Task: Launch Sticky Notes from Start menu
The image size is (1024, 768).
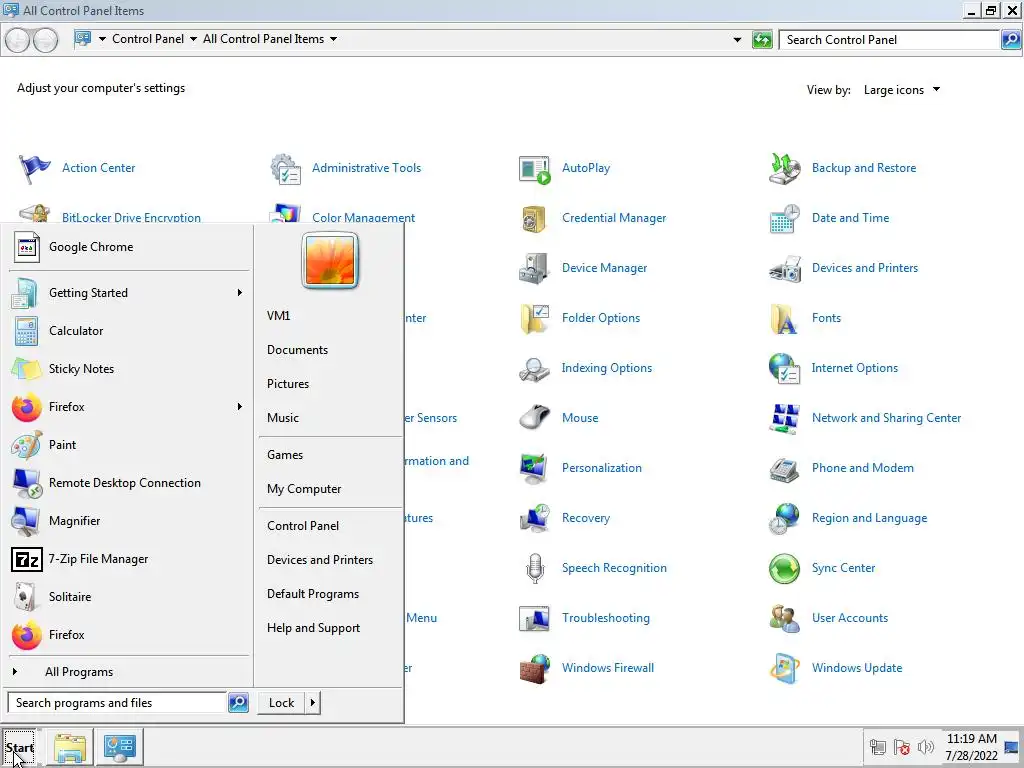Action: click(x=129, y=369)
